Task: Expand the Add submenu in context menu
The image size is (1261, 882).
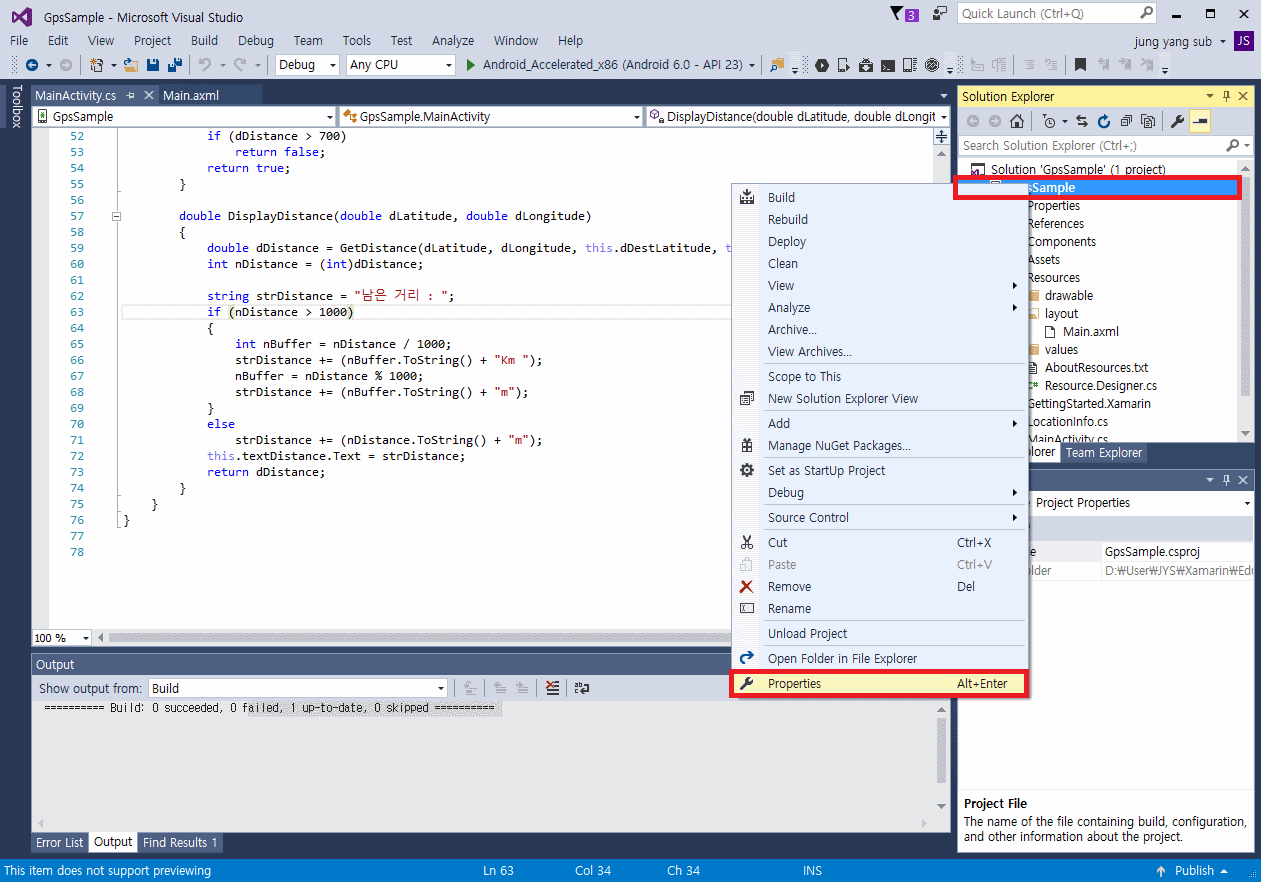Action: [878, 424]
